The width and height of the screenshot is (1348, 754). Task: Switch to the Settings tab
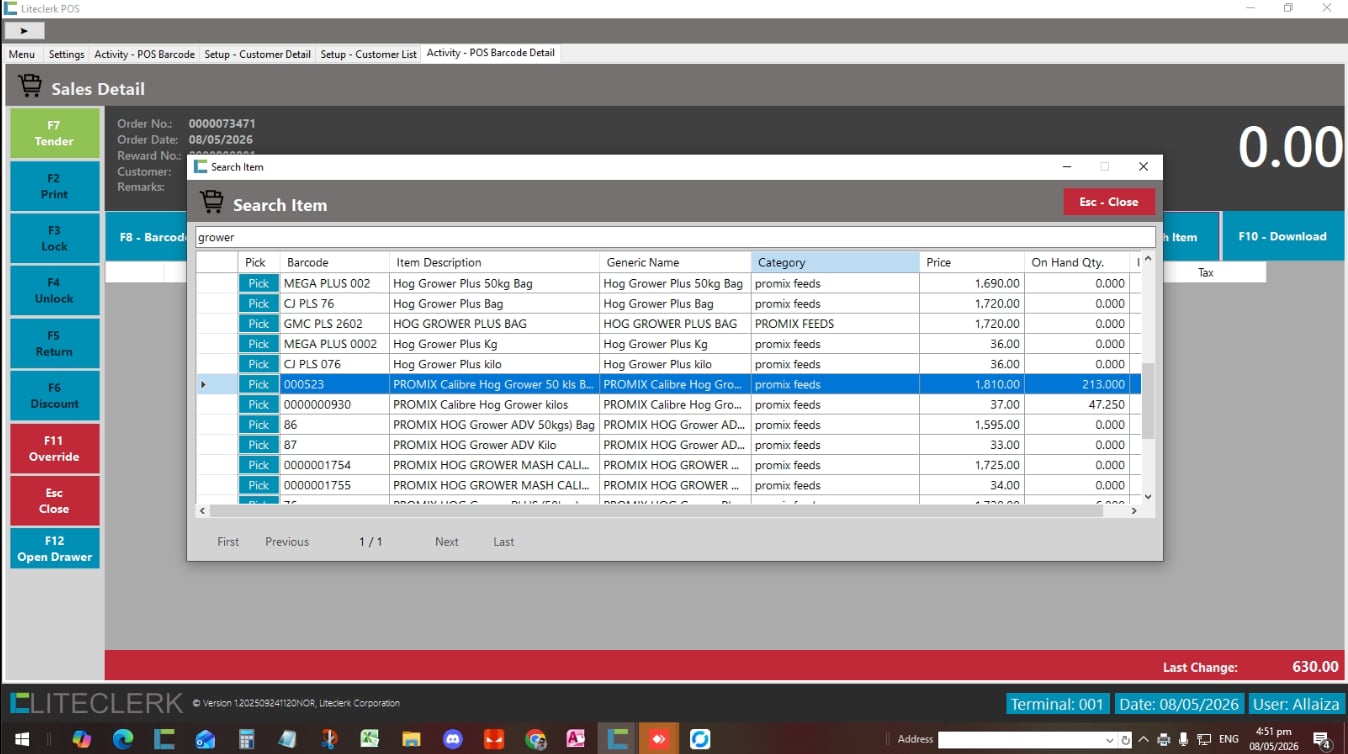67,54
